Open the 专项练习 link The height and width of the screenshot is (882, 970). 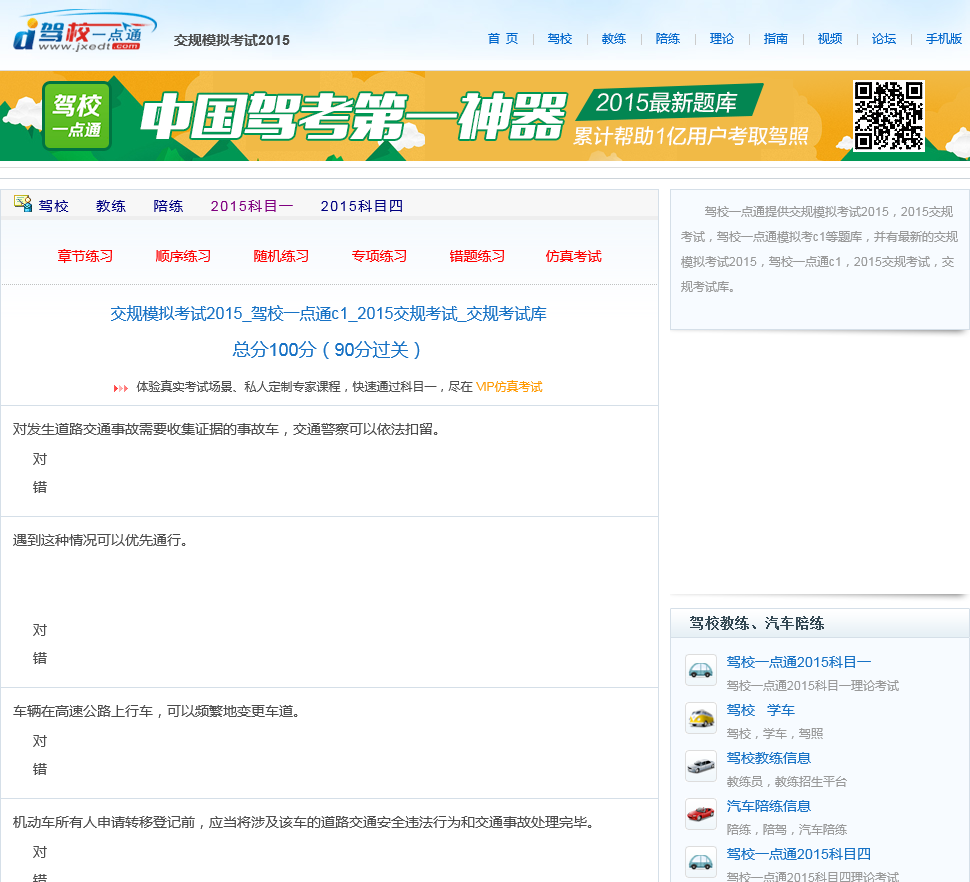(379, 256)
